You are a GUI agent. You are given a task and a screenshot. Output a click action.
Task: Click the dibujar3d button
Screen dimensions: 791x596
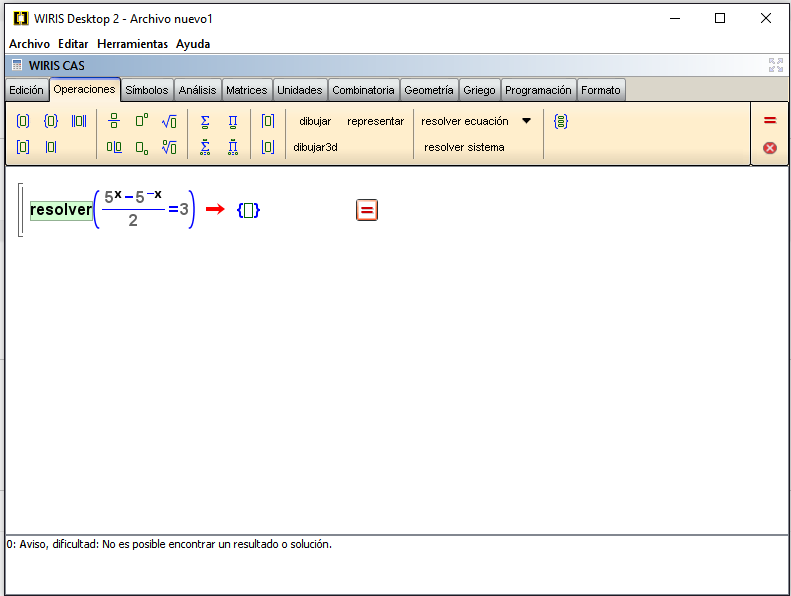(315, 147)
